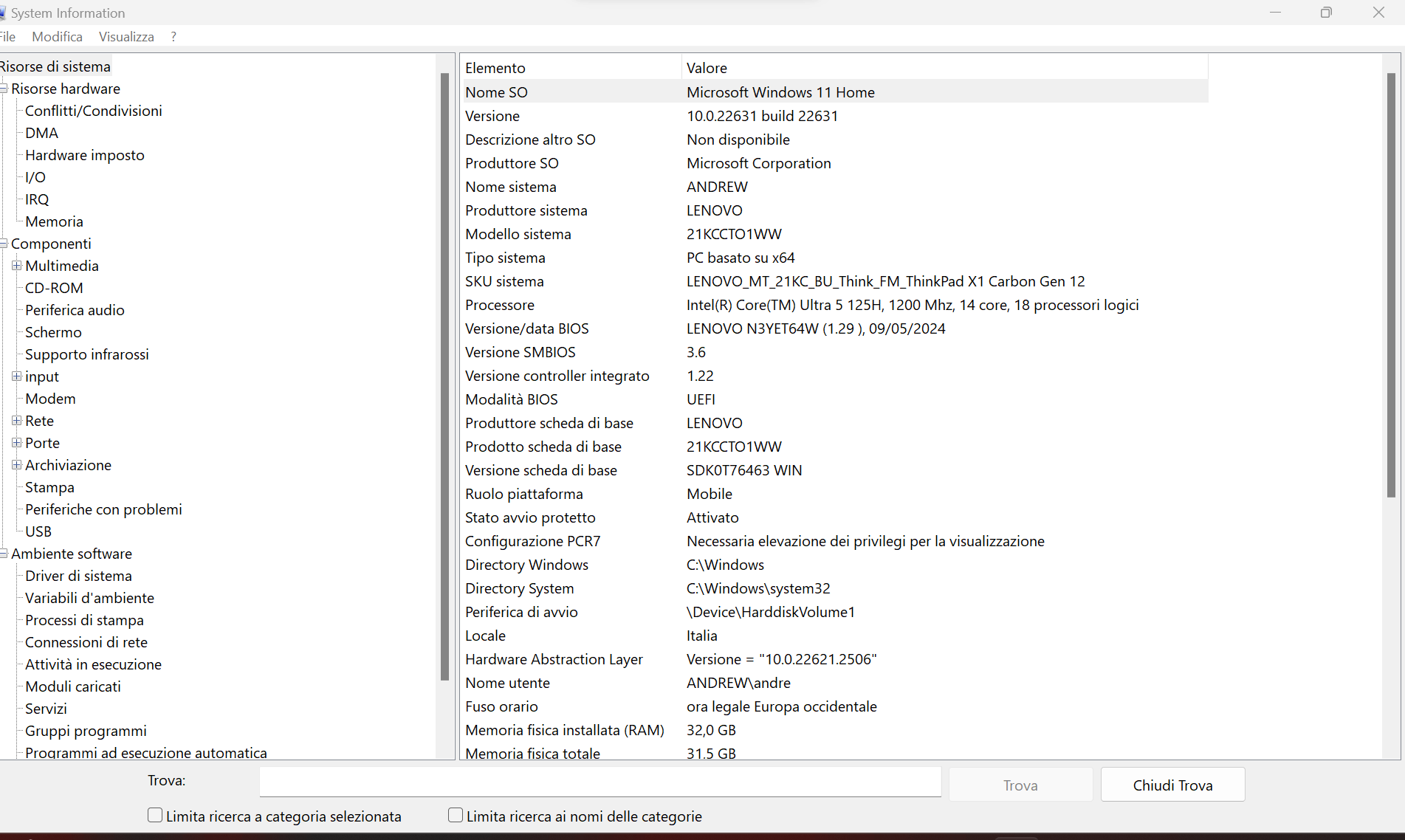Click the Valore column header
Screen dimensions: 1405x840
pos(944,68)
